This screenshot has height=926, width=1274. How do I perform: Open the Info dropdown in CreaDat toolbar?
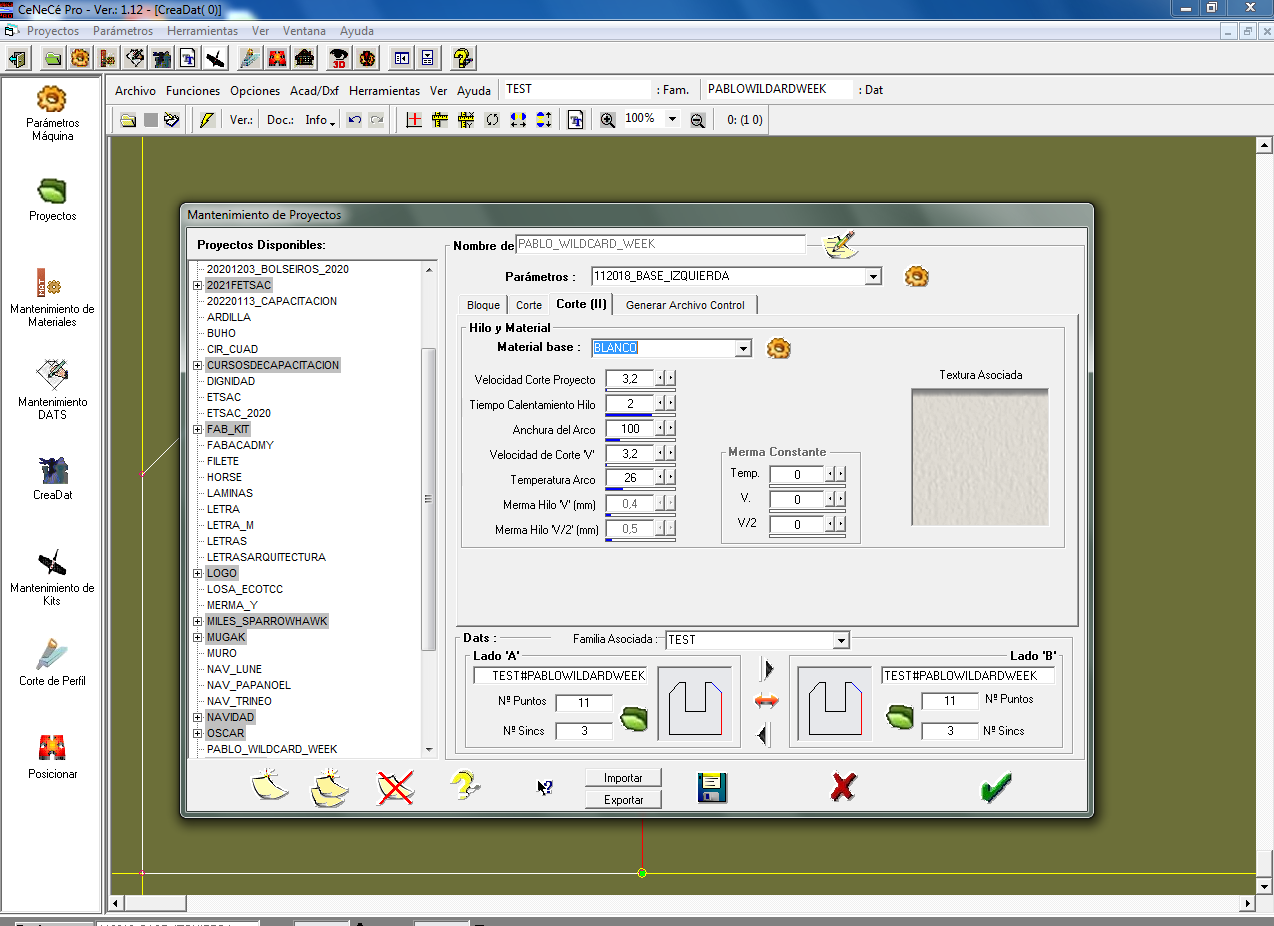pyautogui.click(x=320, y=120)
